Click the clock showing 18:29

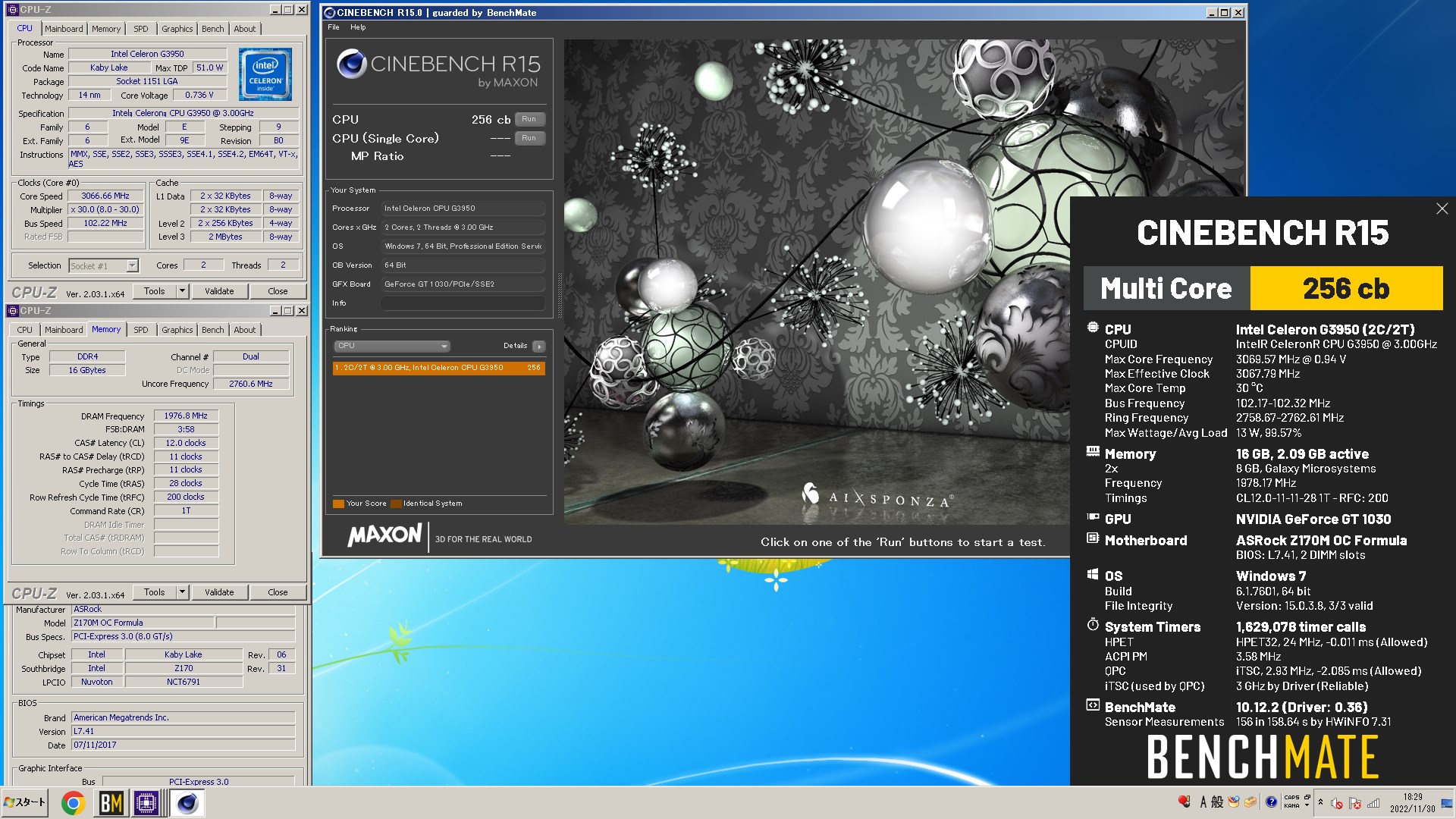tap(1413, 797)
